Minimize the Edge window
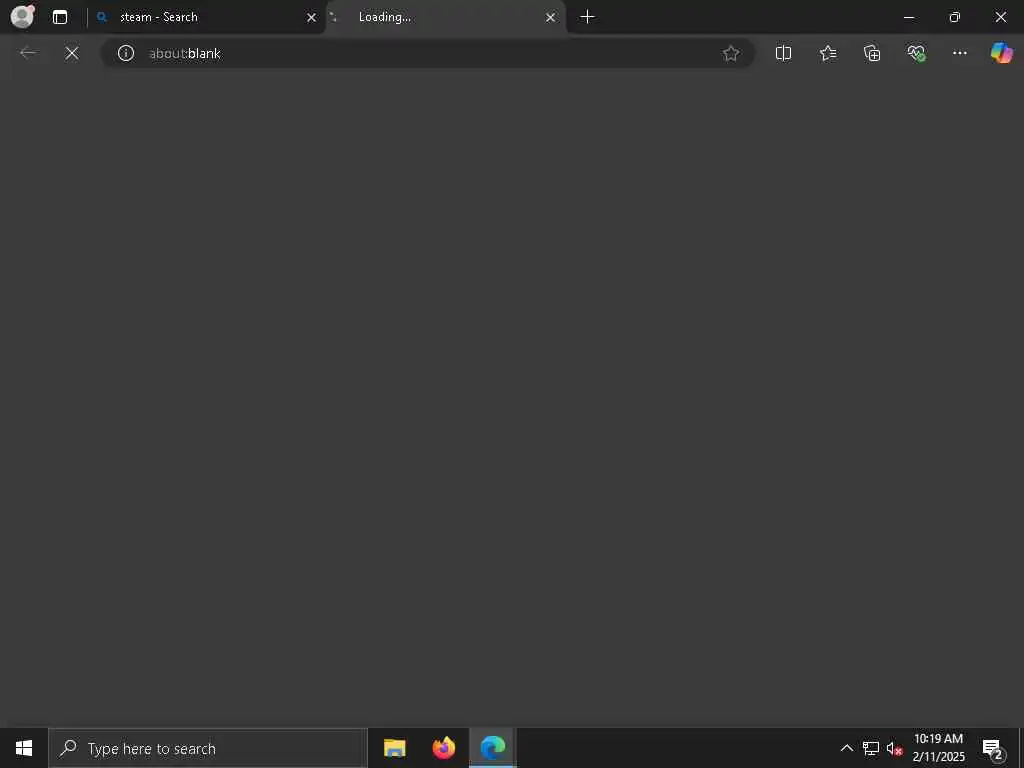 pyautogui.click(x=908, y=17)
